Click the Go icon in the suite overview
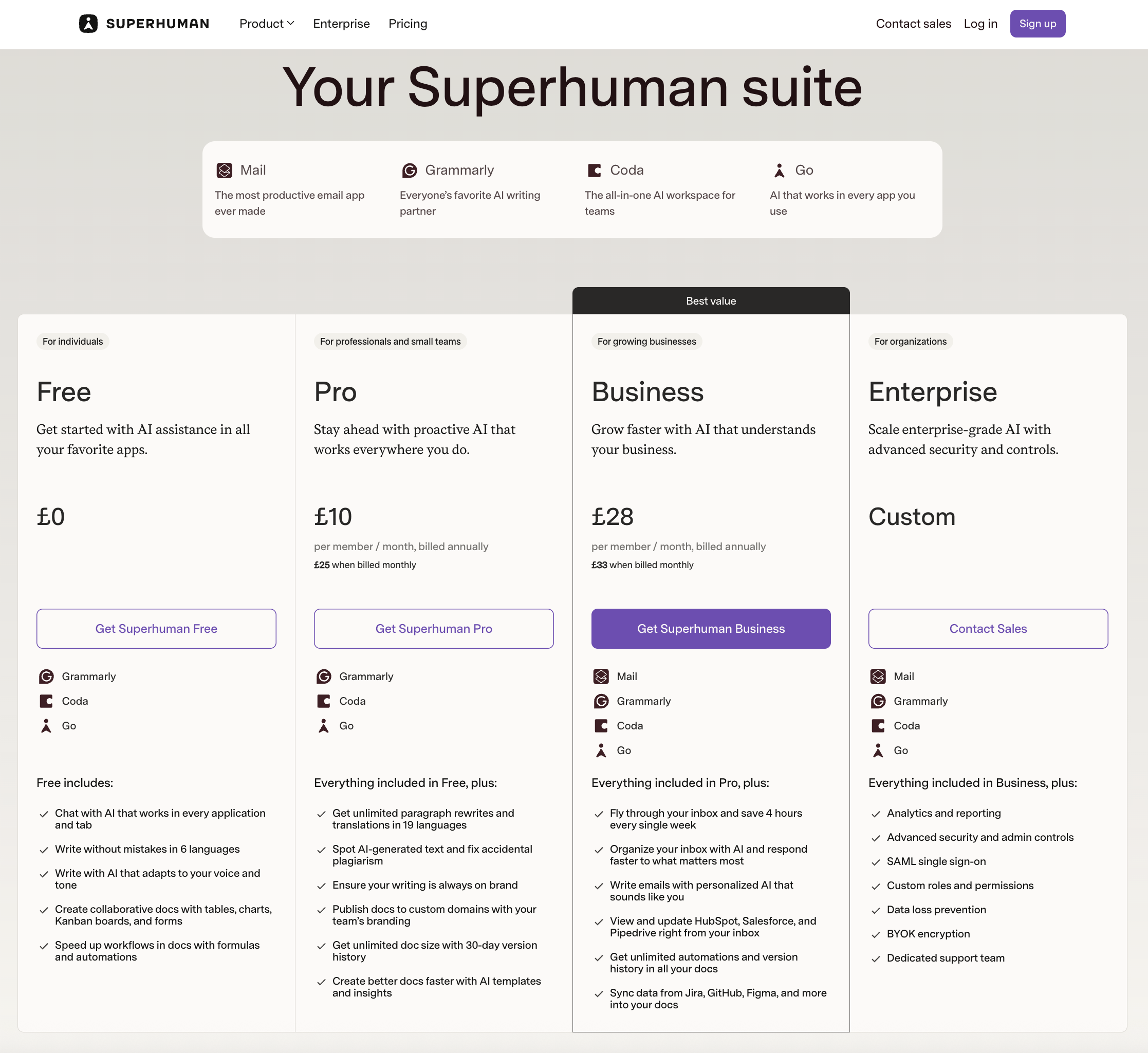The width and height of the screenshot is (1148, 1053). tap(779, 170)
